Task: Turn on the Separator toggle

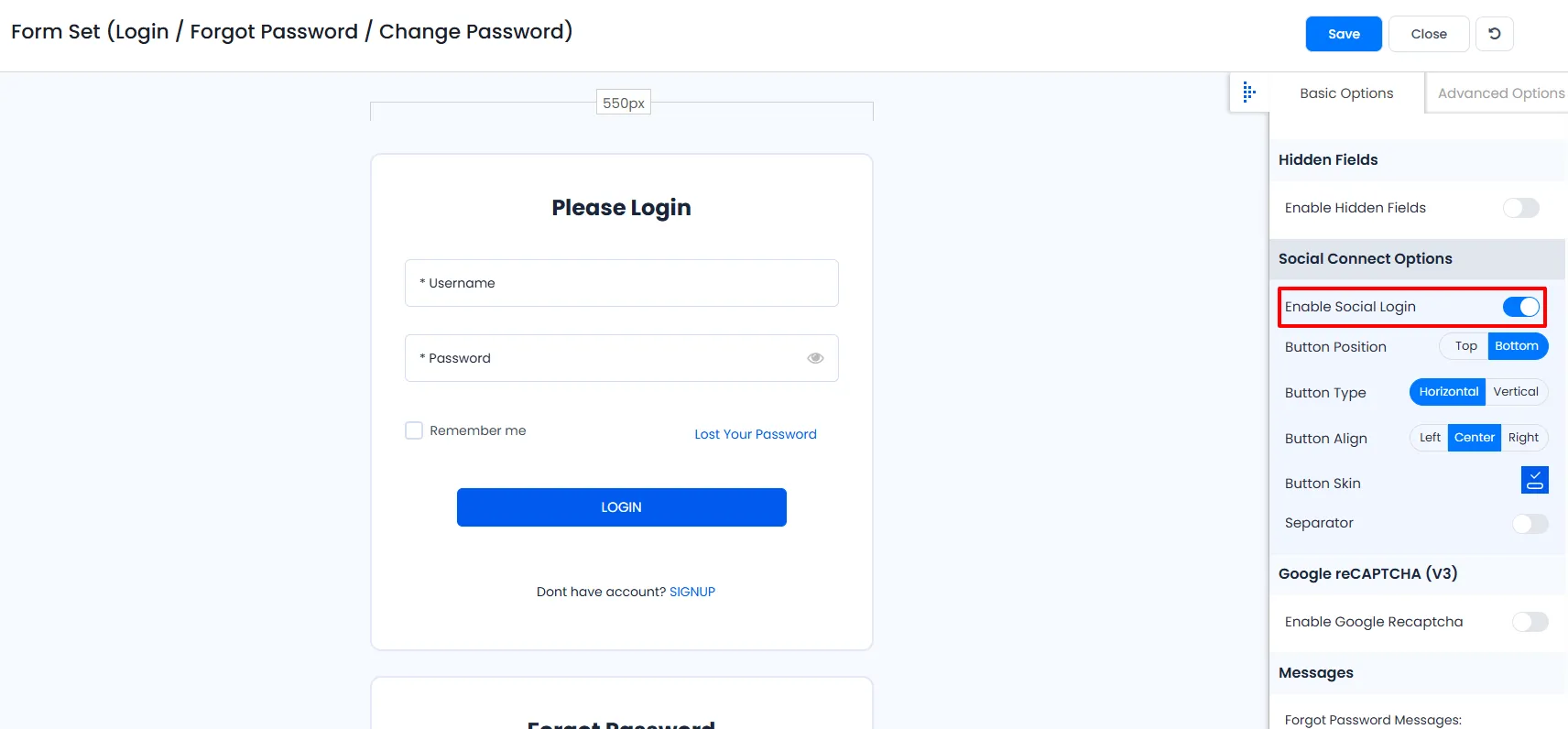Action: pyautogui.click(x=1530, y=524)
